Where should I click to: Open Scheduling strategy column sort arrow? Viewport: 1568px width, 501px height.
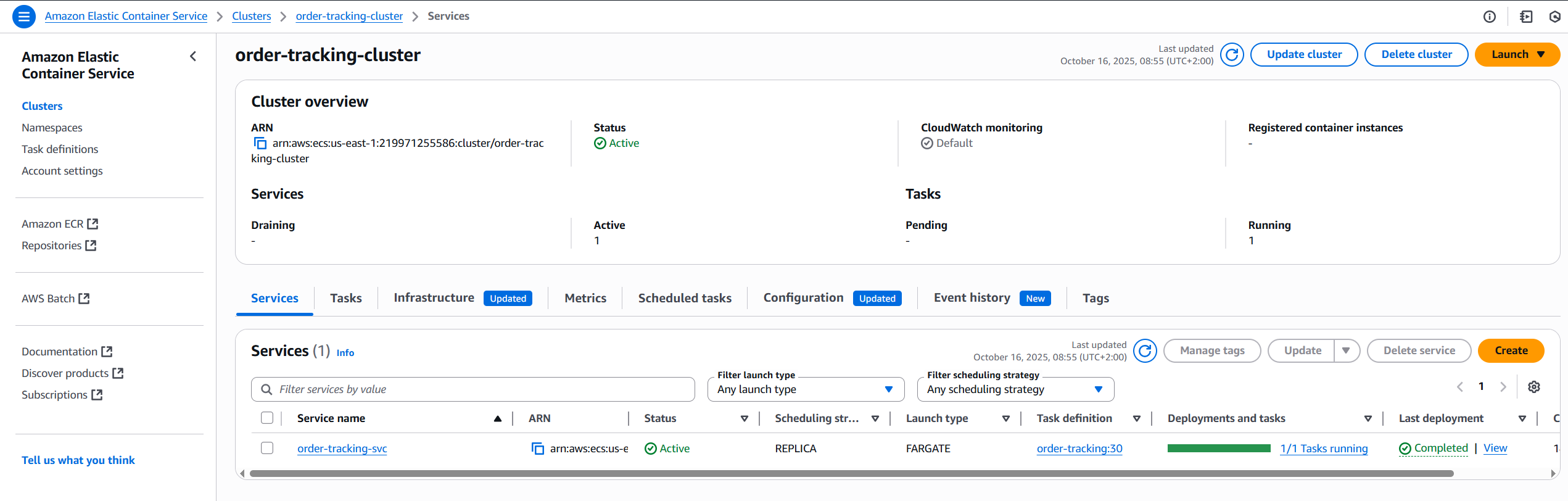(875, 419)
